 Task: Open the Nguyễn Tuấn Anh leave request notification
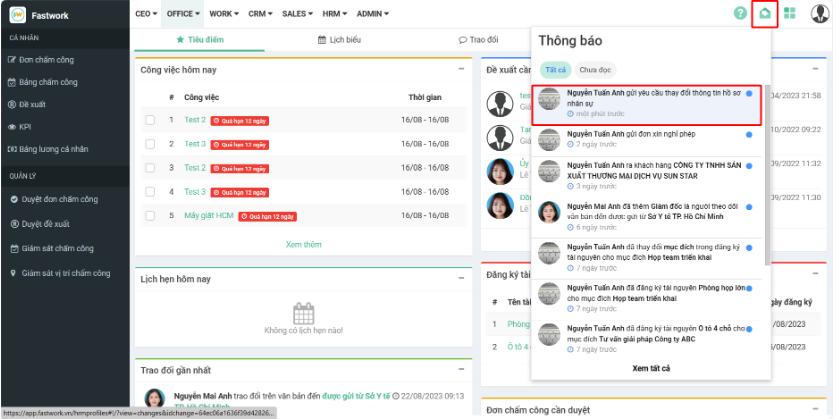(x=646, y=138)
